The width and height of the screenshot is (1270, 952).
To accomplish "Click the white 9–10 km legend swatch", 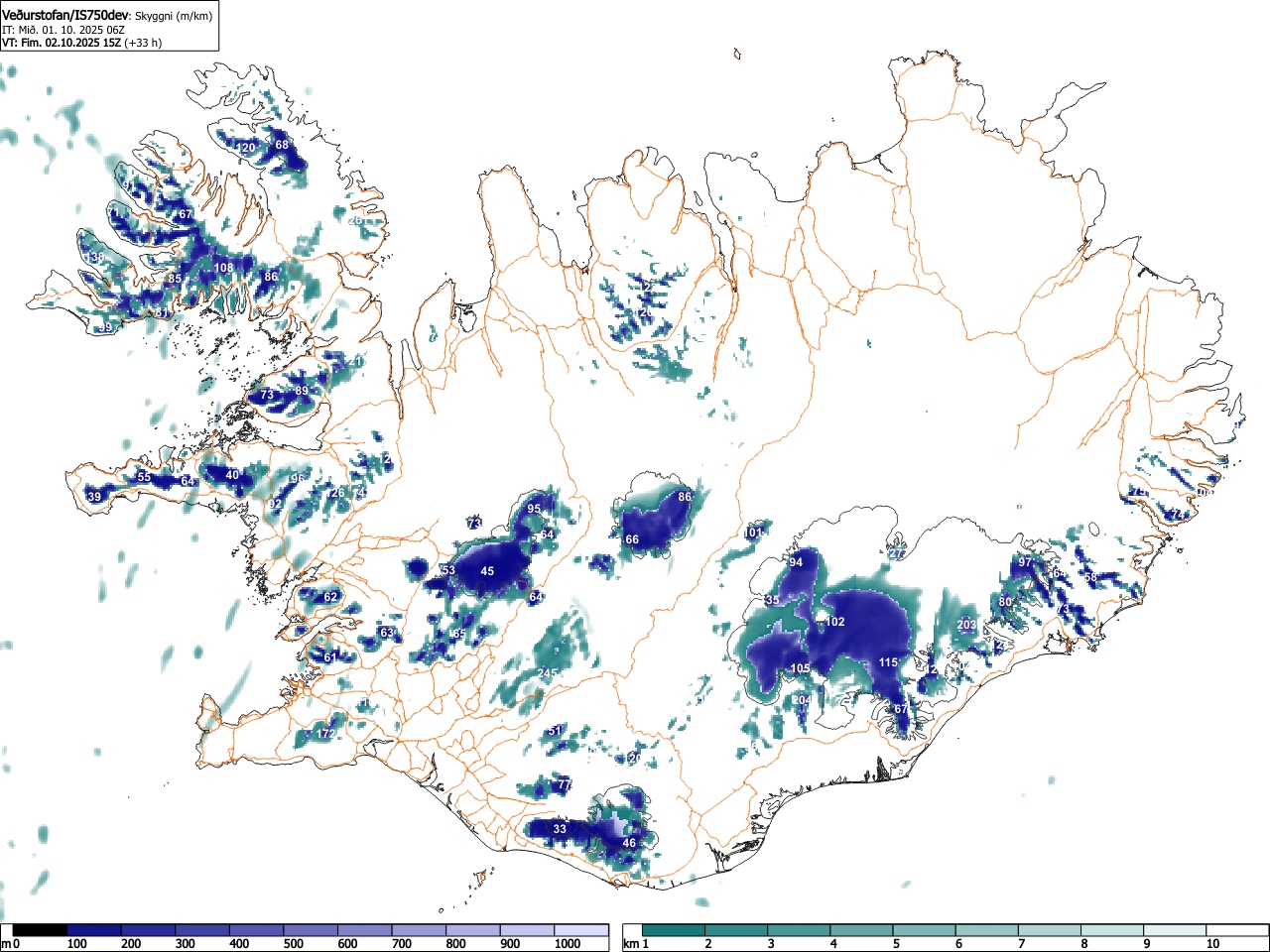I will (x=1176, y=930).
